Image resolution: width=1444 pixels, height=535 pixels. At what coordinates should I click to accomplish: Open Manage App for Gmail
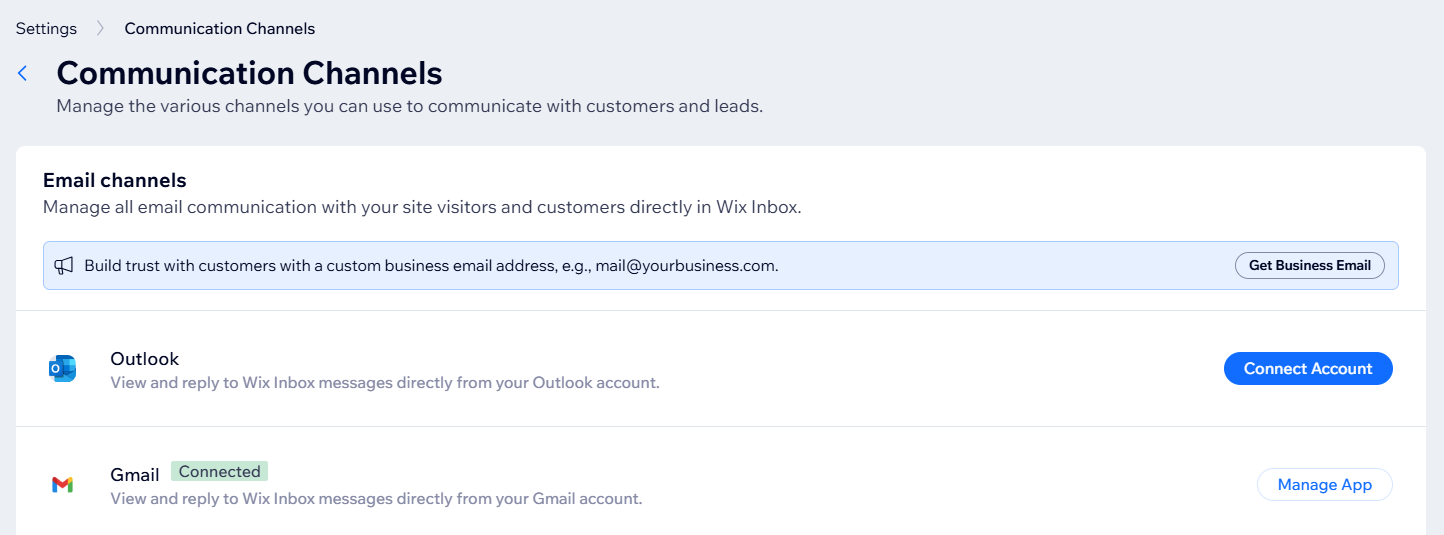(1324, 485)
